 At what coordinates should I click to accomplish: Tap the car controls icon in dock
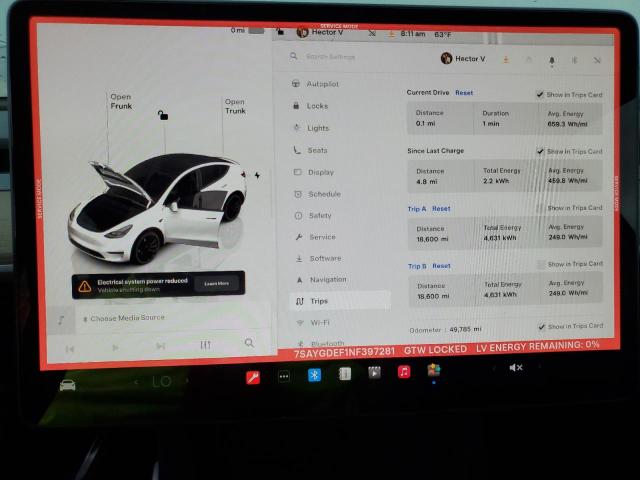[67, 385]
